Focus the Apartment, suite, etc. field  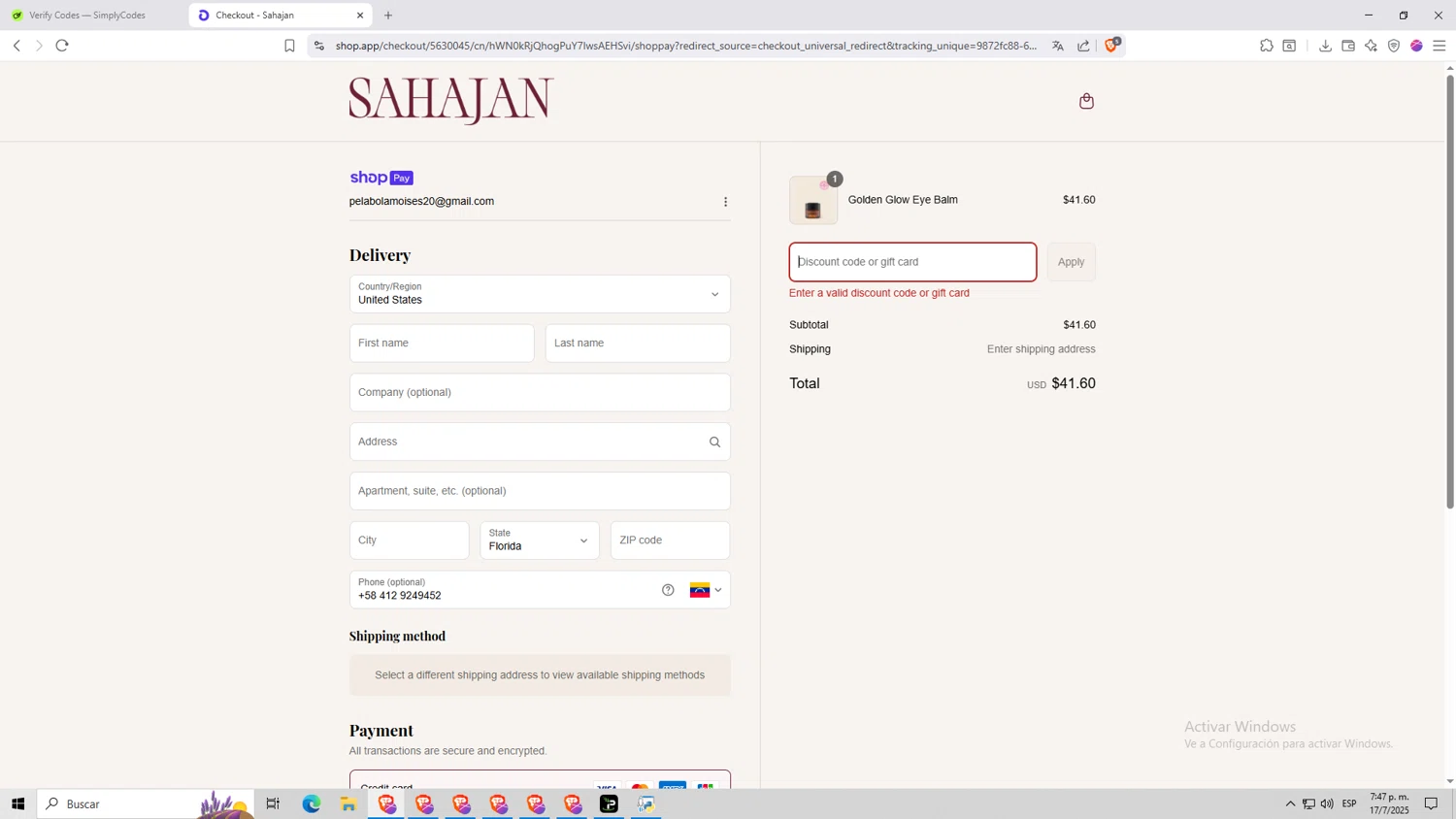[x=540, y=491]
